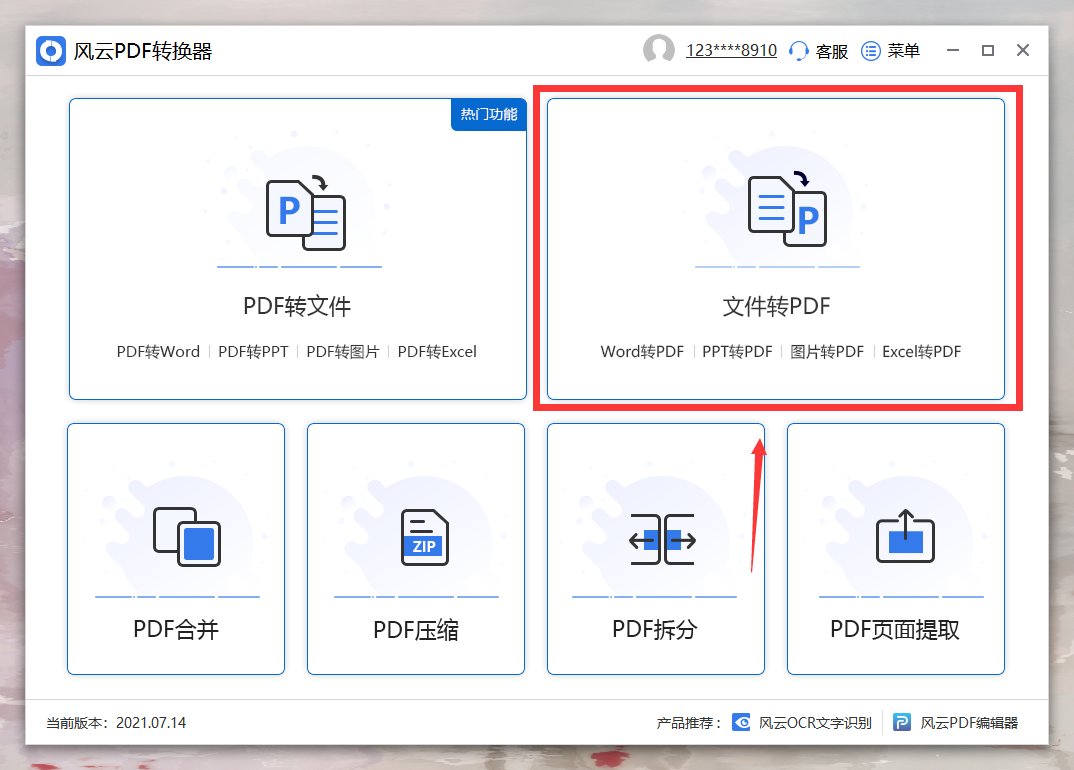Click the PDF转文件 document icon

coord(305,213)
